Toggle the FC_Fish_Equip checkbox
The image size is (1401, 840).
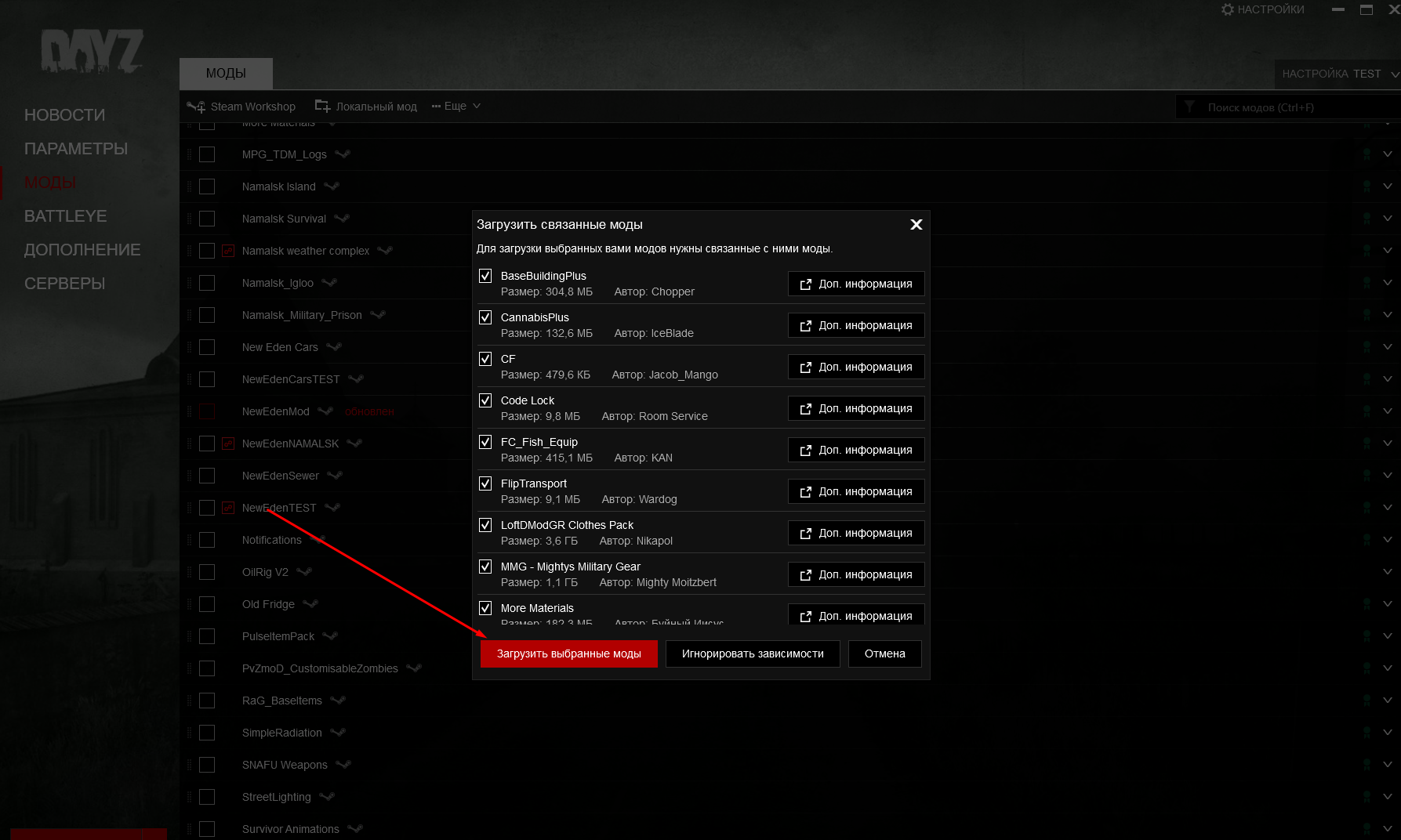click(x=485, y=442)
